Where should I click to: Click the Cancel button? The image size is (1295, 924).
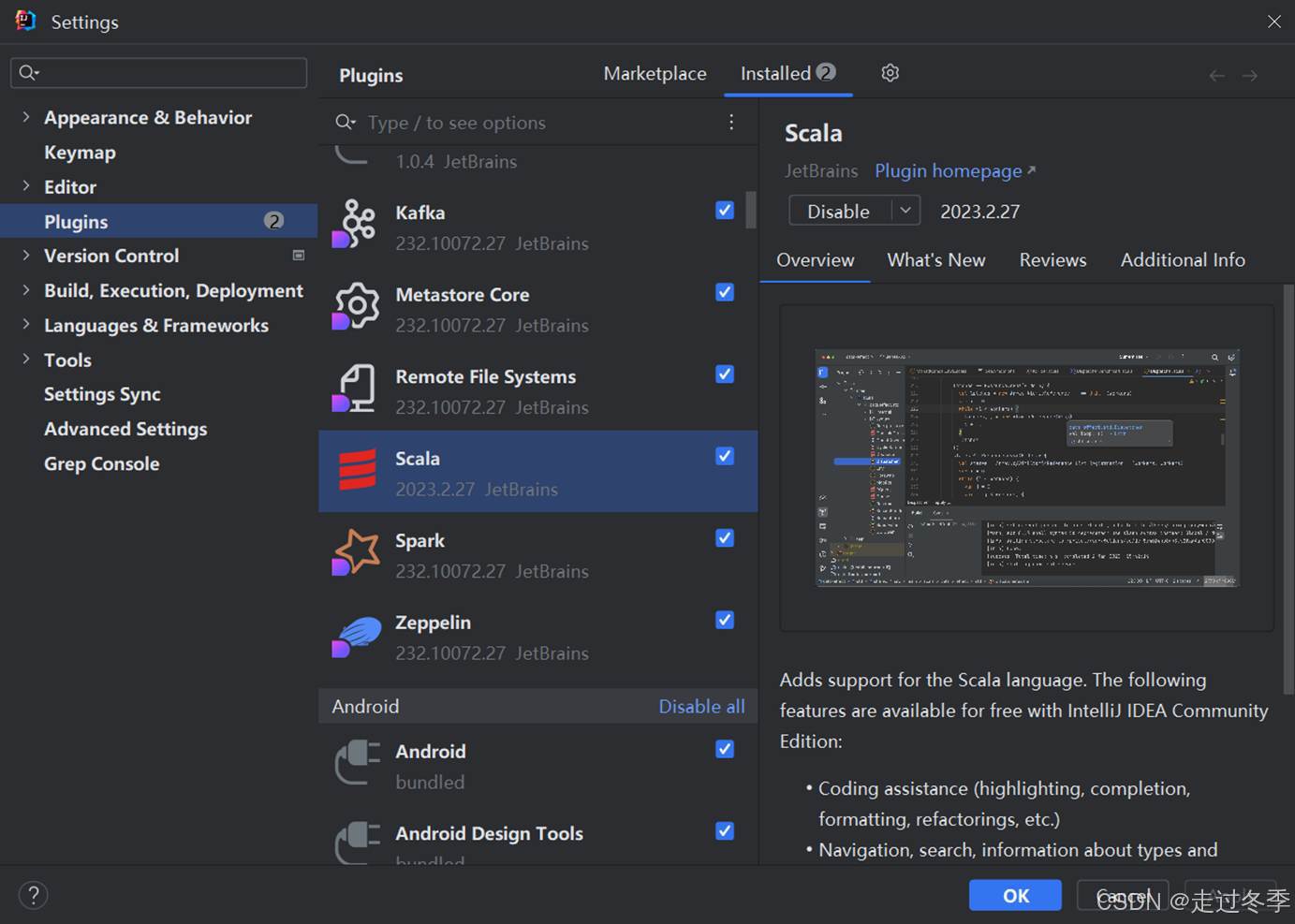[1123, 896]
